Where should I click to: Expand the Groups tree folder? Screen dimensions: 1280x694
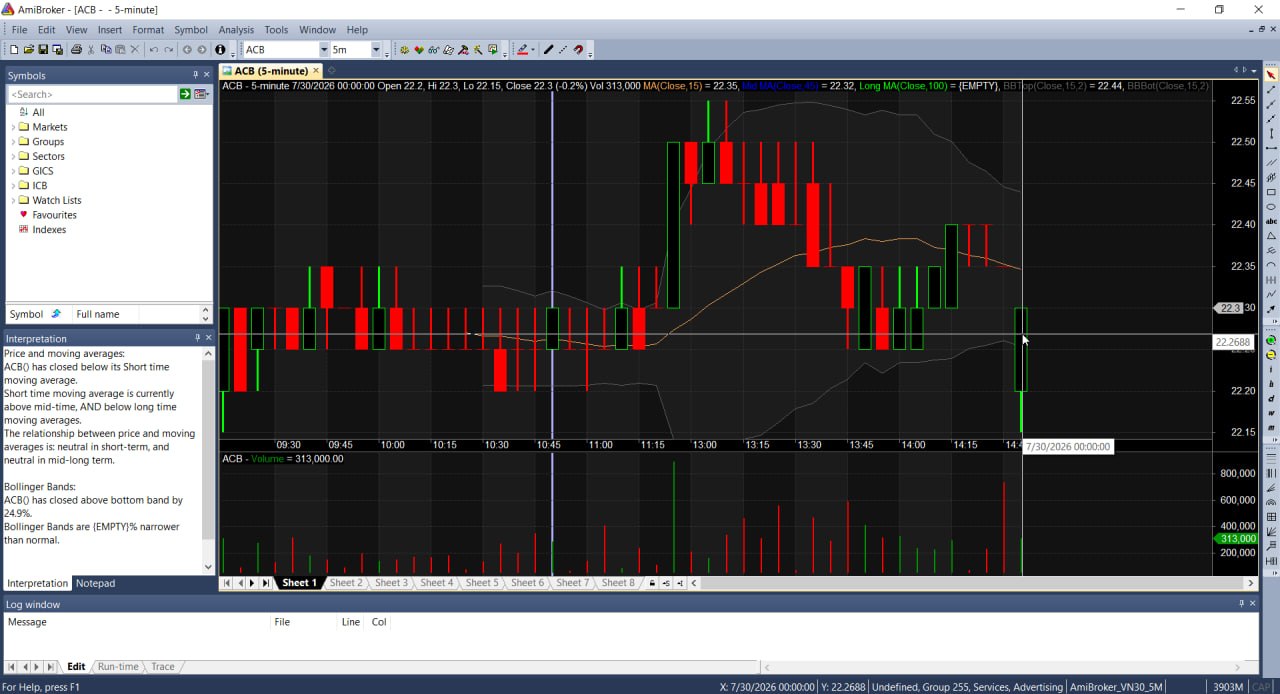pos(13,142)
